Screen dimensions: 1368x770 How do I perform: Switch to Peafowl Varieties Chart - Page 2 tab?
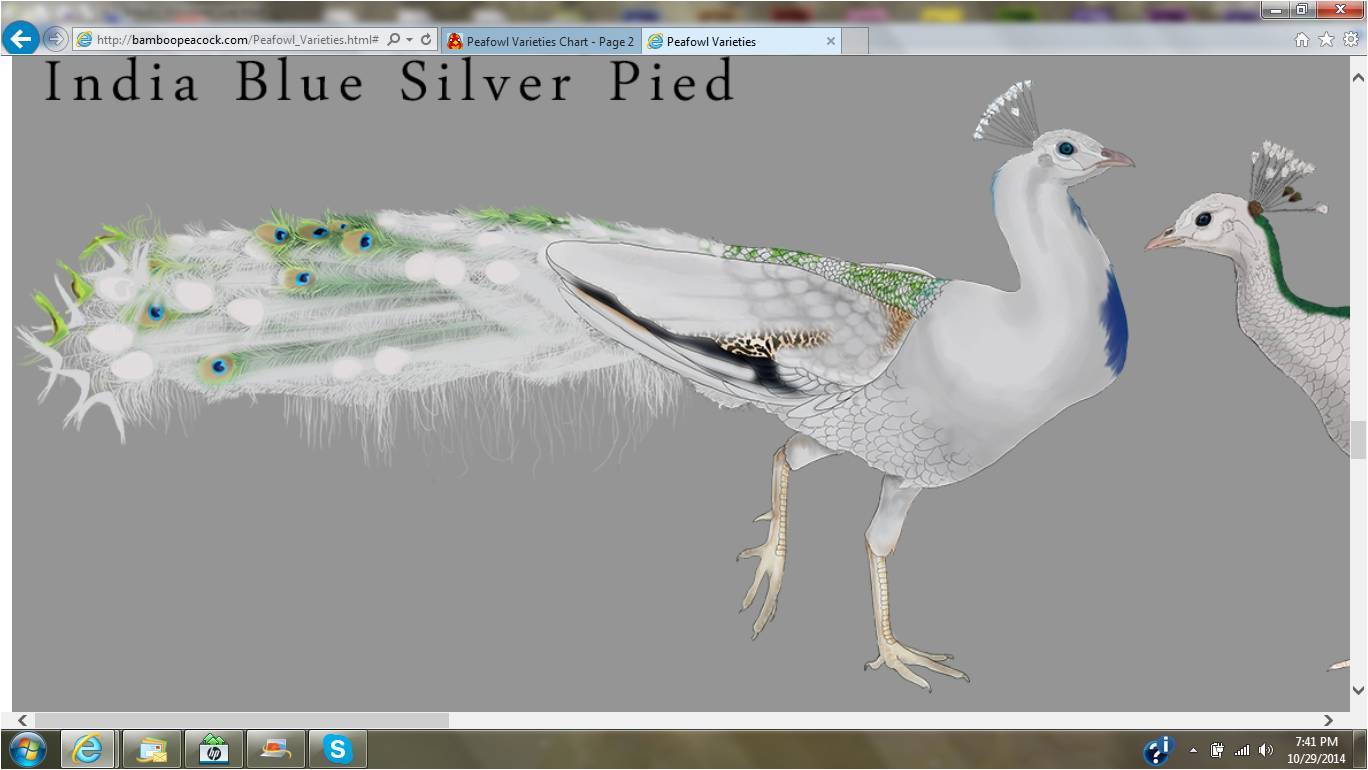pyautogui.click(x=540, y=41)
